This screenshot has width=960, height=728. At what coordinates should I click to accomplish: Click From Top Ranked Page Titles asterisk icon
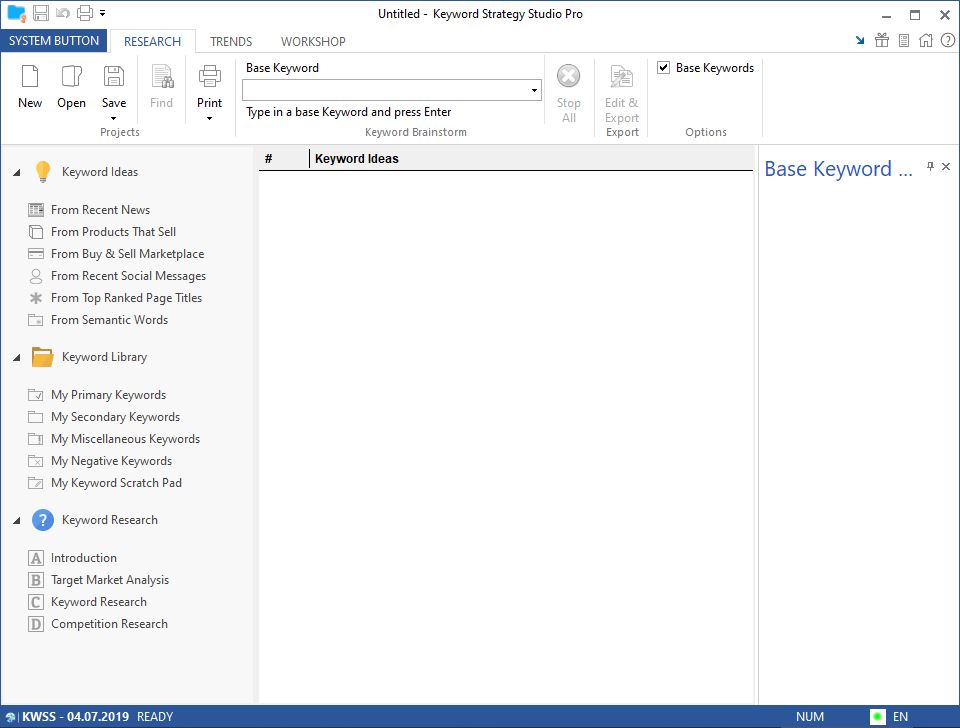36,298
